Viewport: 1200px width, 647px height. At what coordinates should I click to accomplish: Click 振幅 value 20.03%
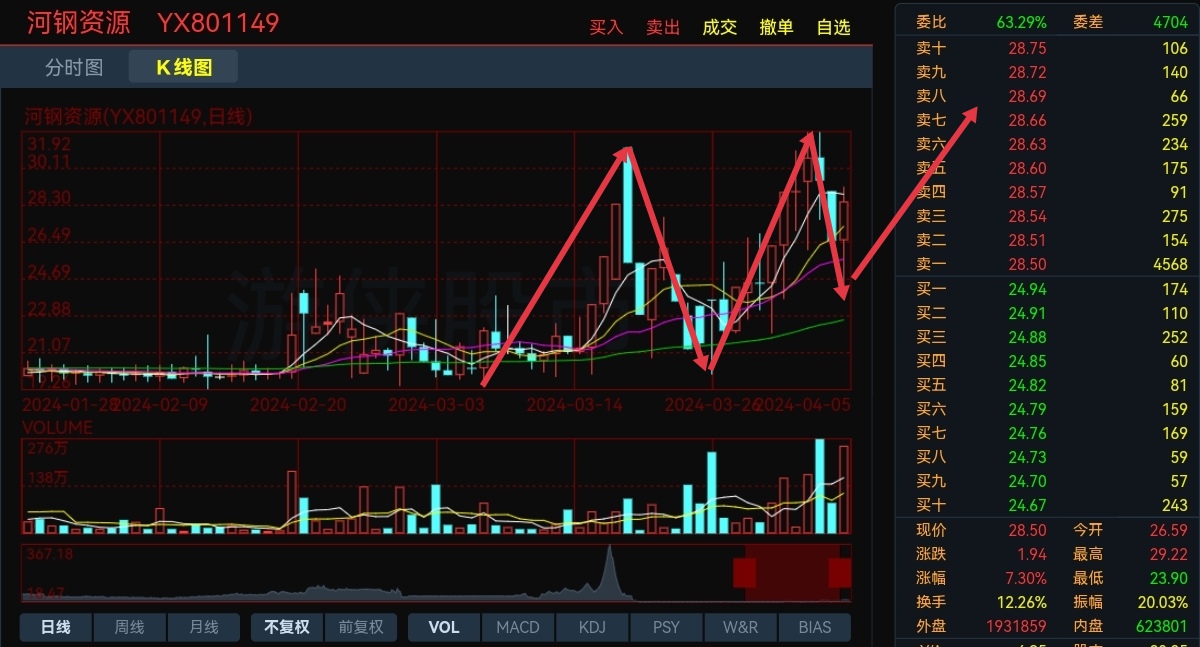tap(1163, 602)
